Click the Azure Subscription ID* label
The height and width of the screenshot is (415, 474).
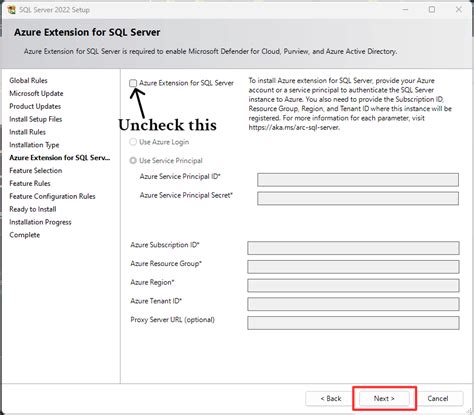pyautogui.click(x=165, y=245)
